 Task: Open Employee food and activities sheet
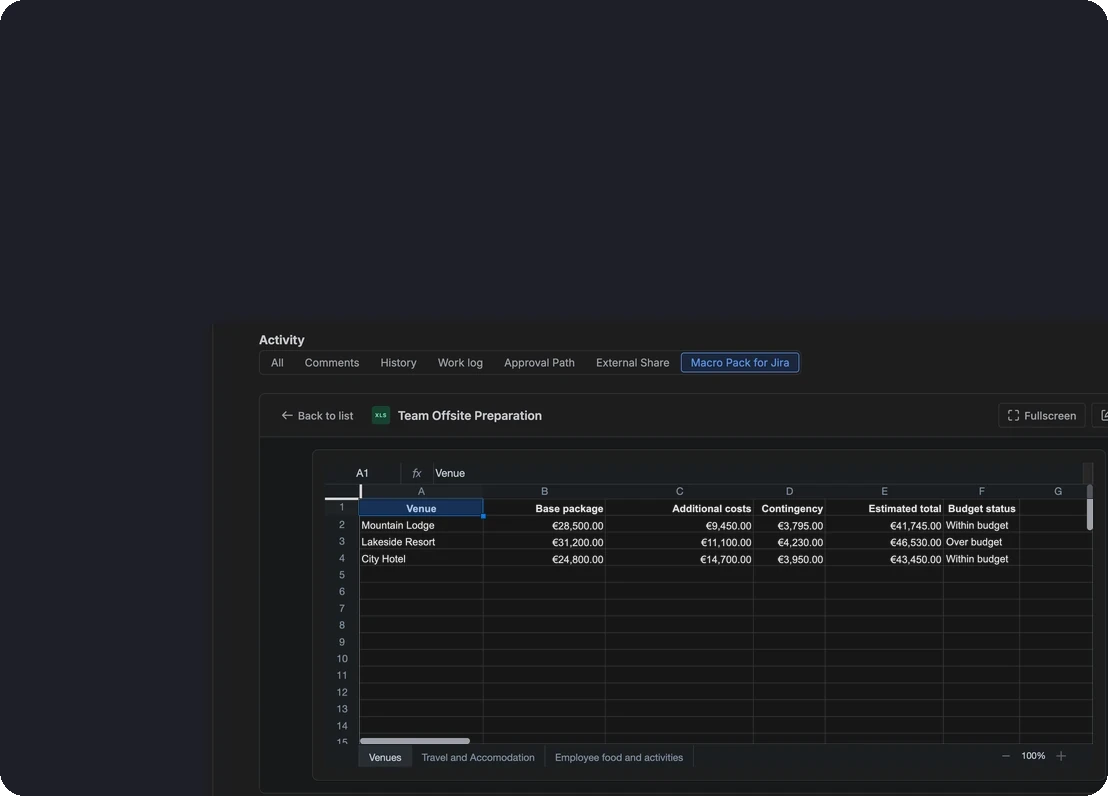click(x=619, y=757)
